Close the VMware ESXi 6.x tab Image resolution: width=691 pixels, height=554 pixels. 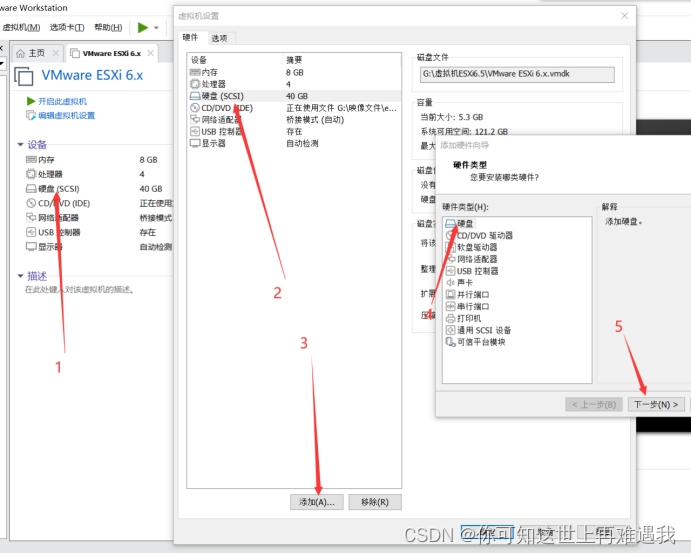pos(151,53)
